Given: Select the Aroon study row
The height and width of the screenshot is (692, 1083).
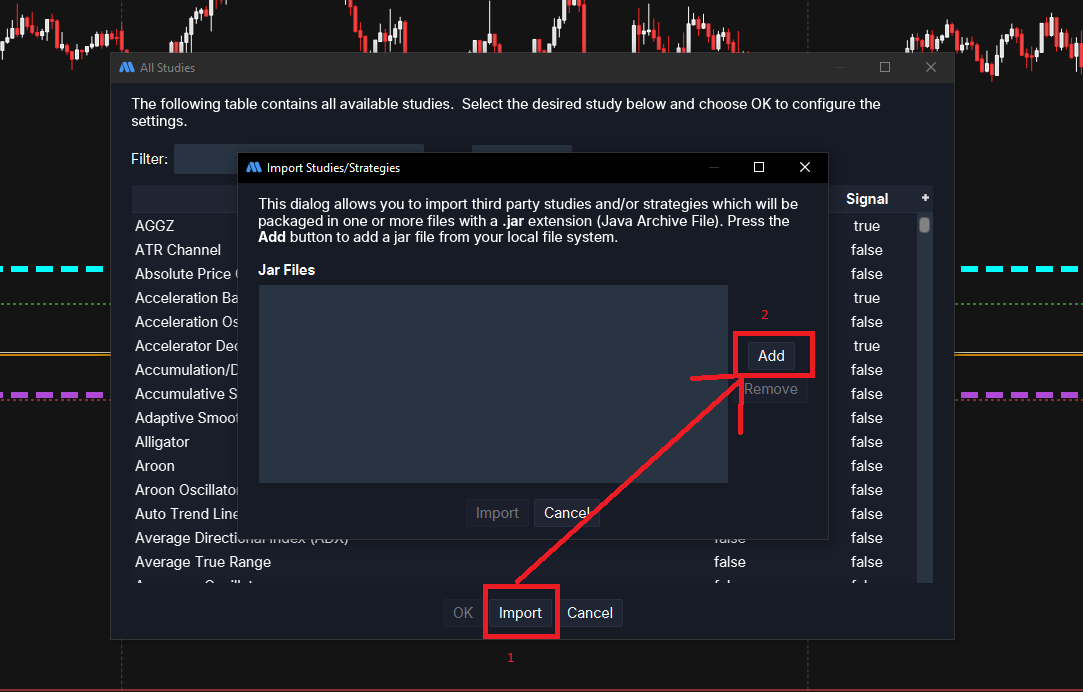Looking at the screenshot, I should (x=155, y=466).
